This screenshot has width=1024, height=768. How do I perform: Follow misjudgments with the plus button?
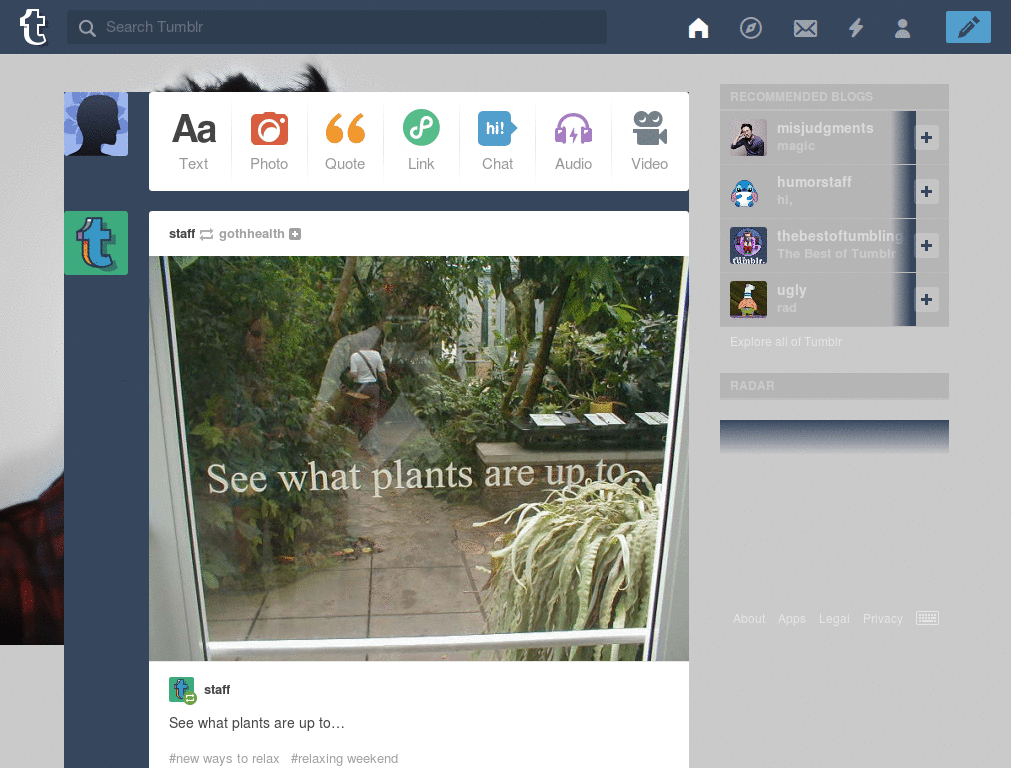point(926,137)
